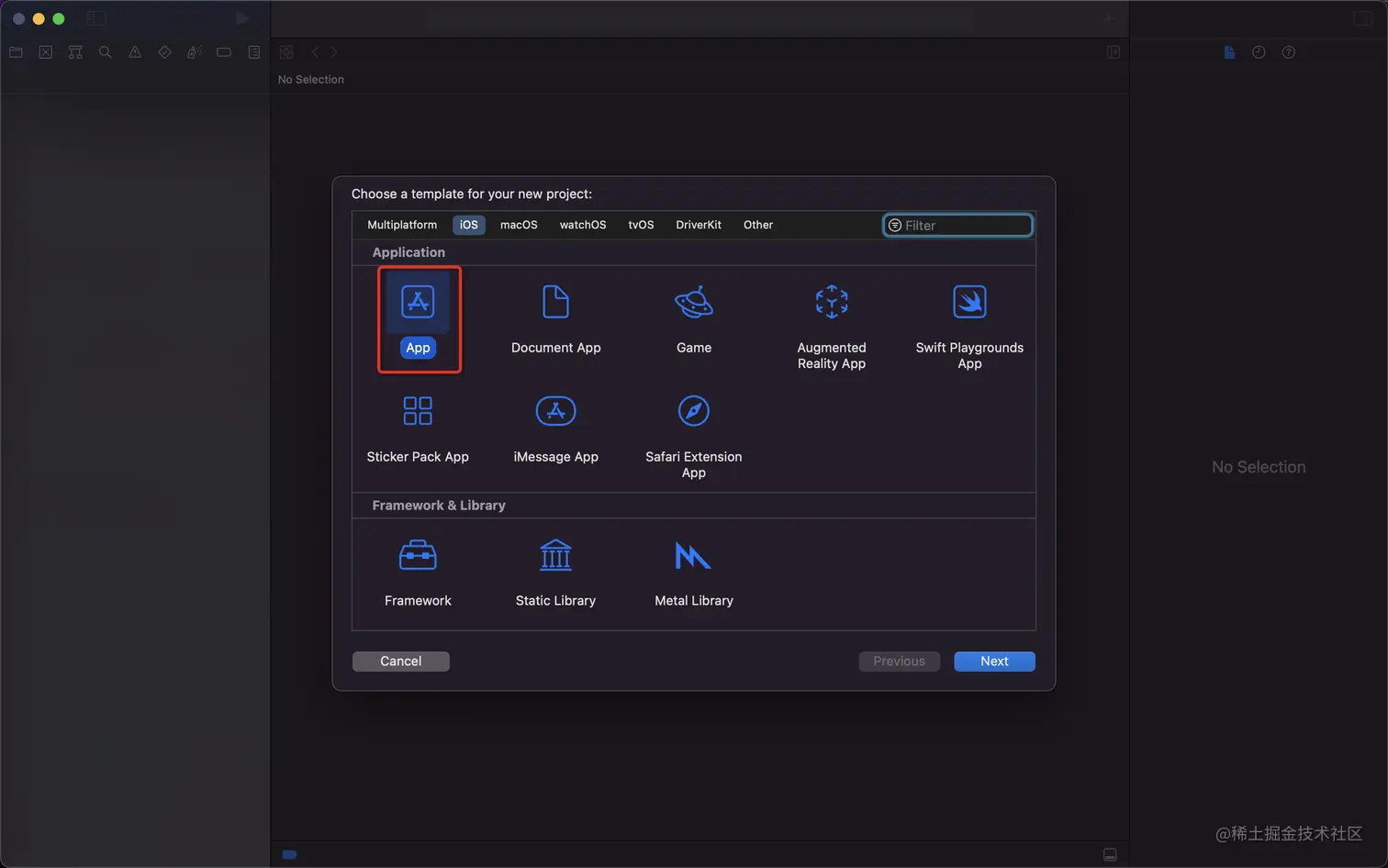Switch to the macOS tab
This screenshot has width=1388, height=868.
(x=519, y=225)
